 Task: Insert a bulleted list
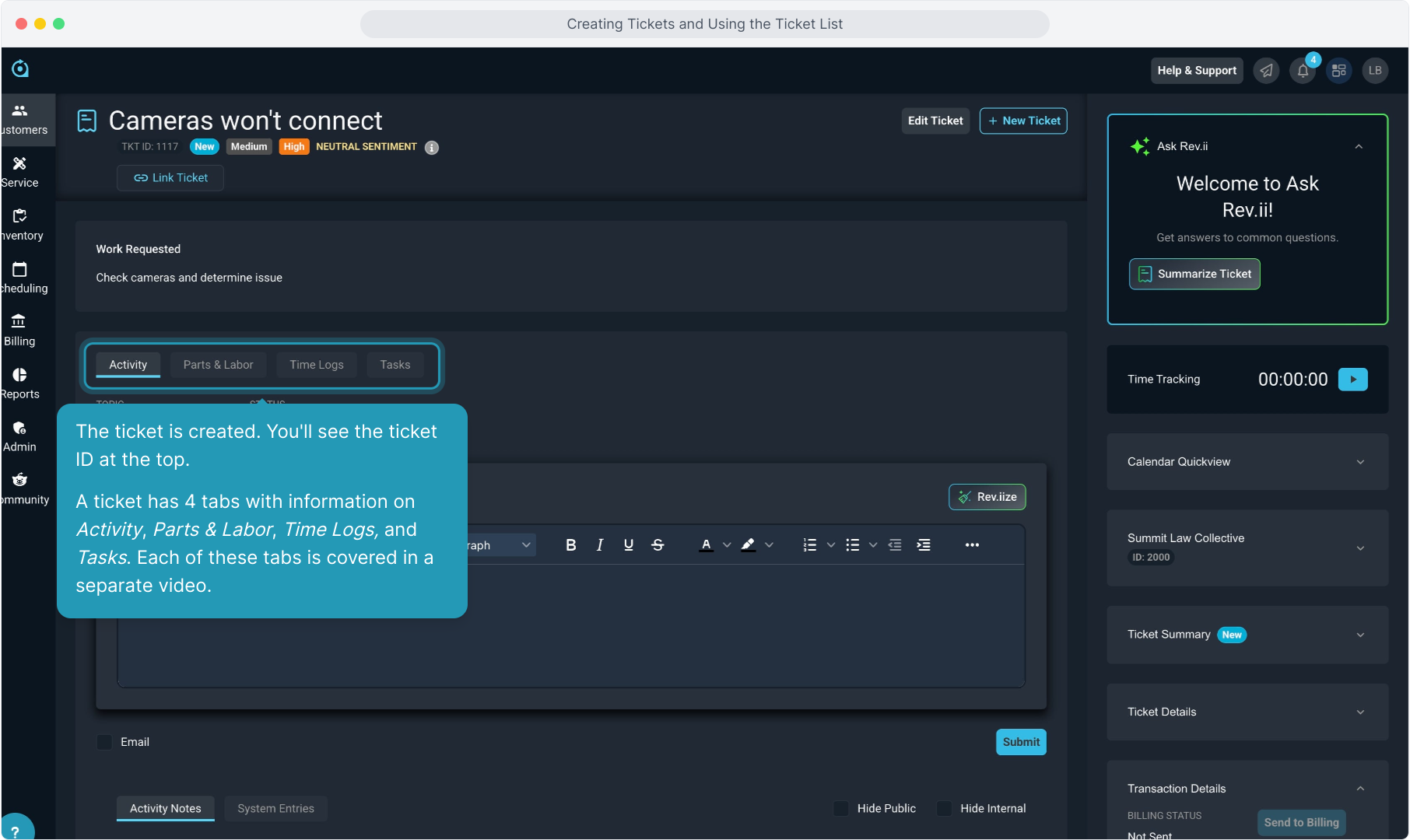coord(853,545)
